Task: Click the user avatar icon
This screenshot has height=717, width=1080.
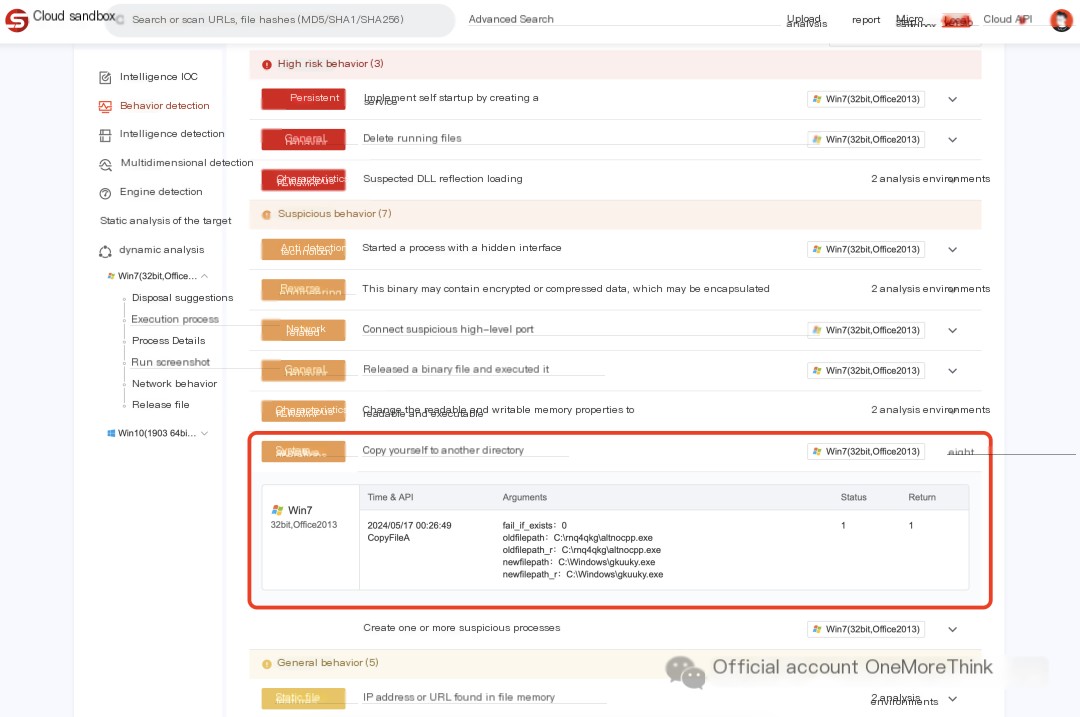Action: 1061,20
